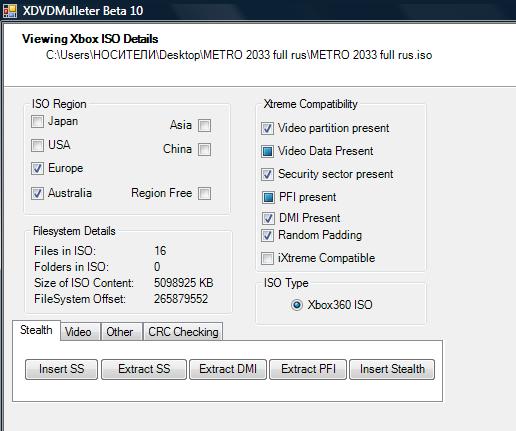Click the size value 5098925 KB

point(183,283)
